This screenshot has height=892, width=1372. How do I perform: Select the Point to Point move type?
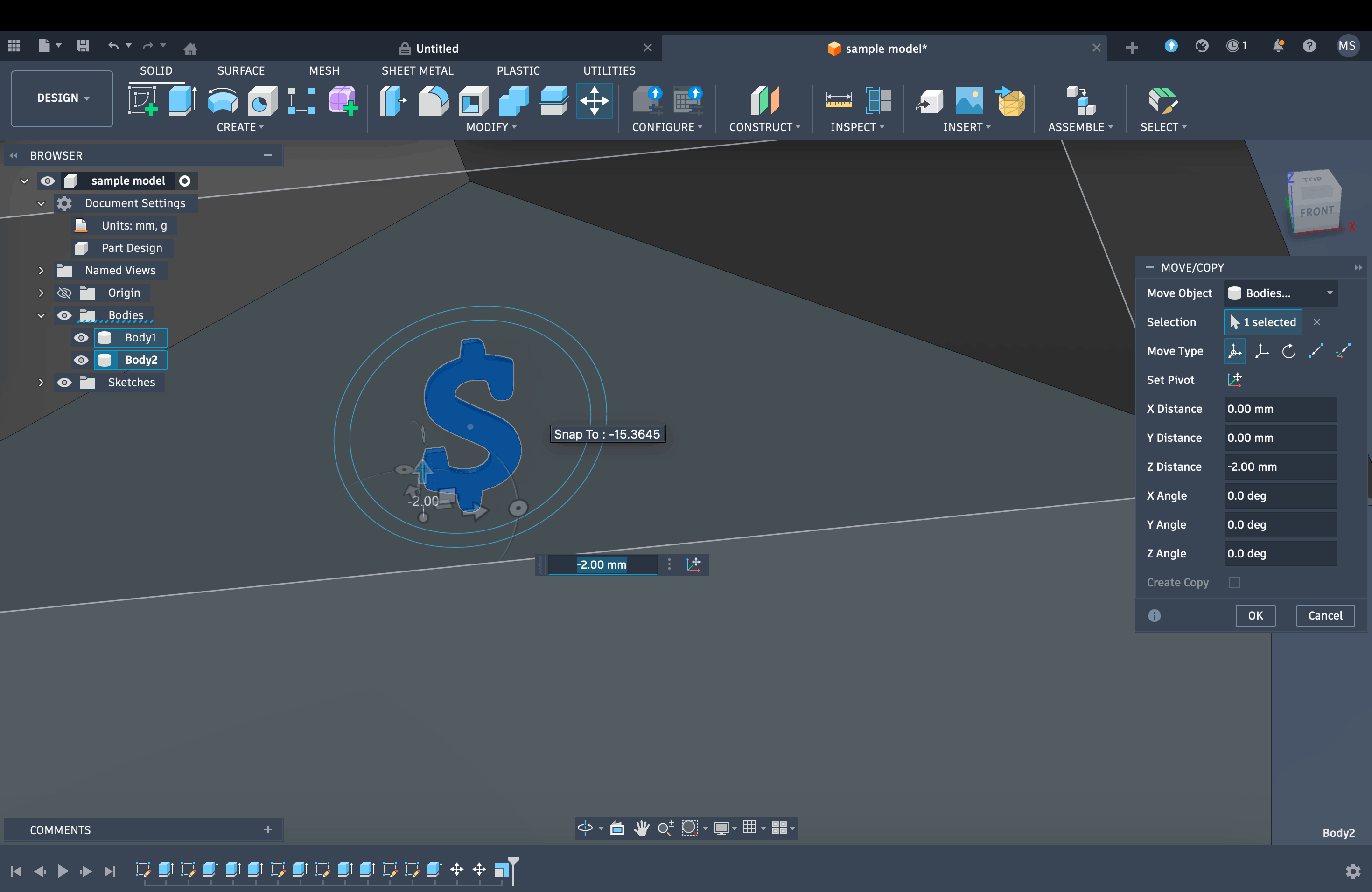coord(1316,351)
